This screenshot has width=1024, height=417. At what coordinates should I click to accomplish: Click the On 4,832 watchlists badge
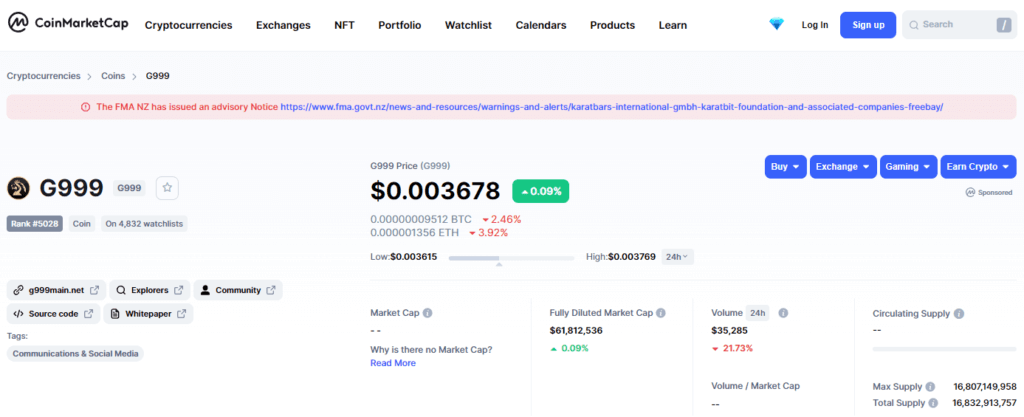click(144, 224)
